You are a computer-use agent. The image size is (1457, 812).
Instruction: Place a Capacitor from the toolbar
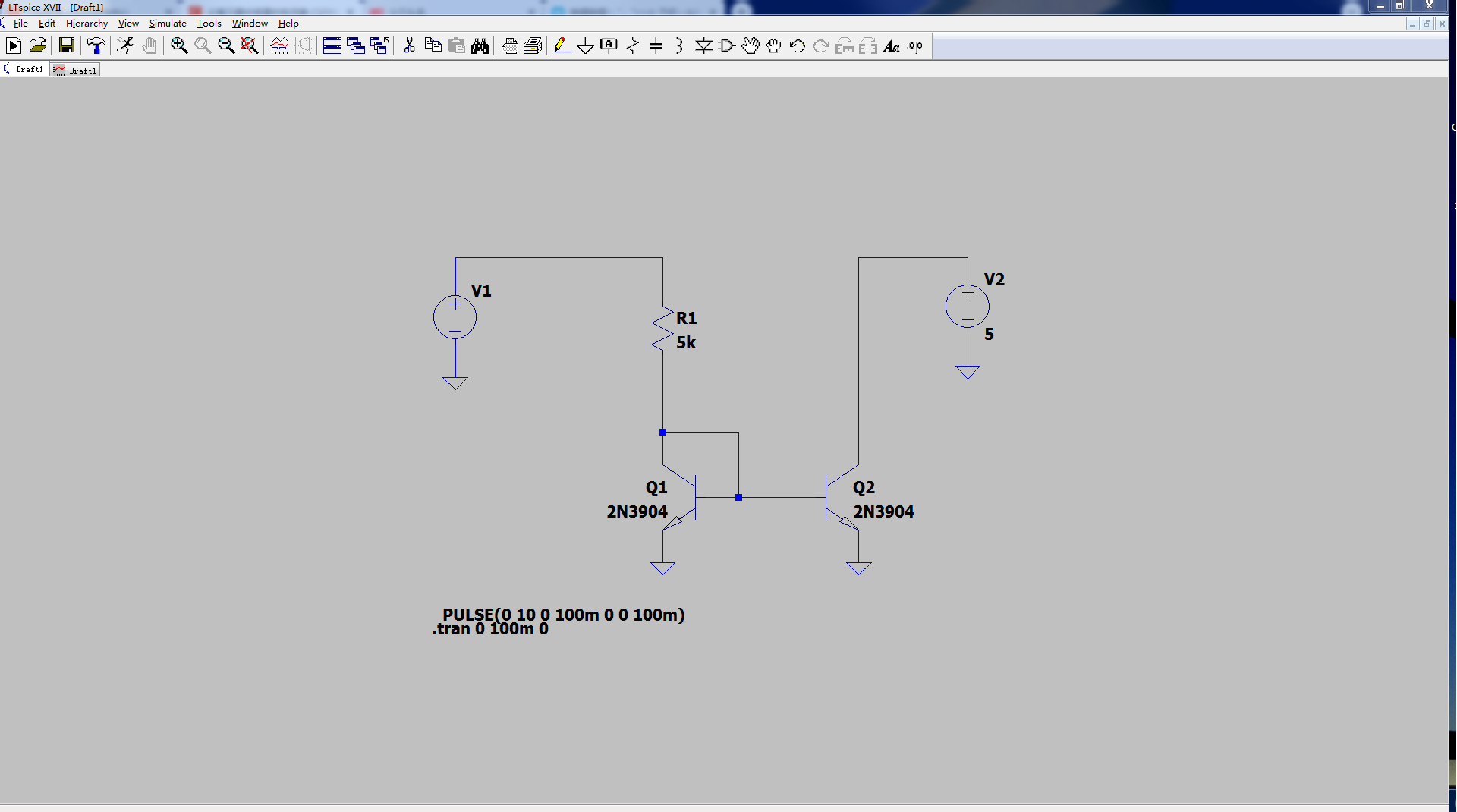pyautogui.click(x=656, y=46)
